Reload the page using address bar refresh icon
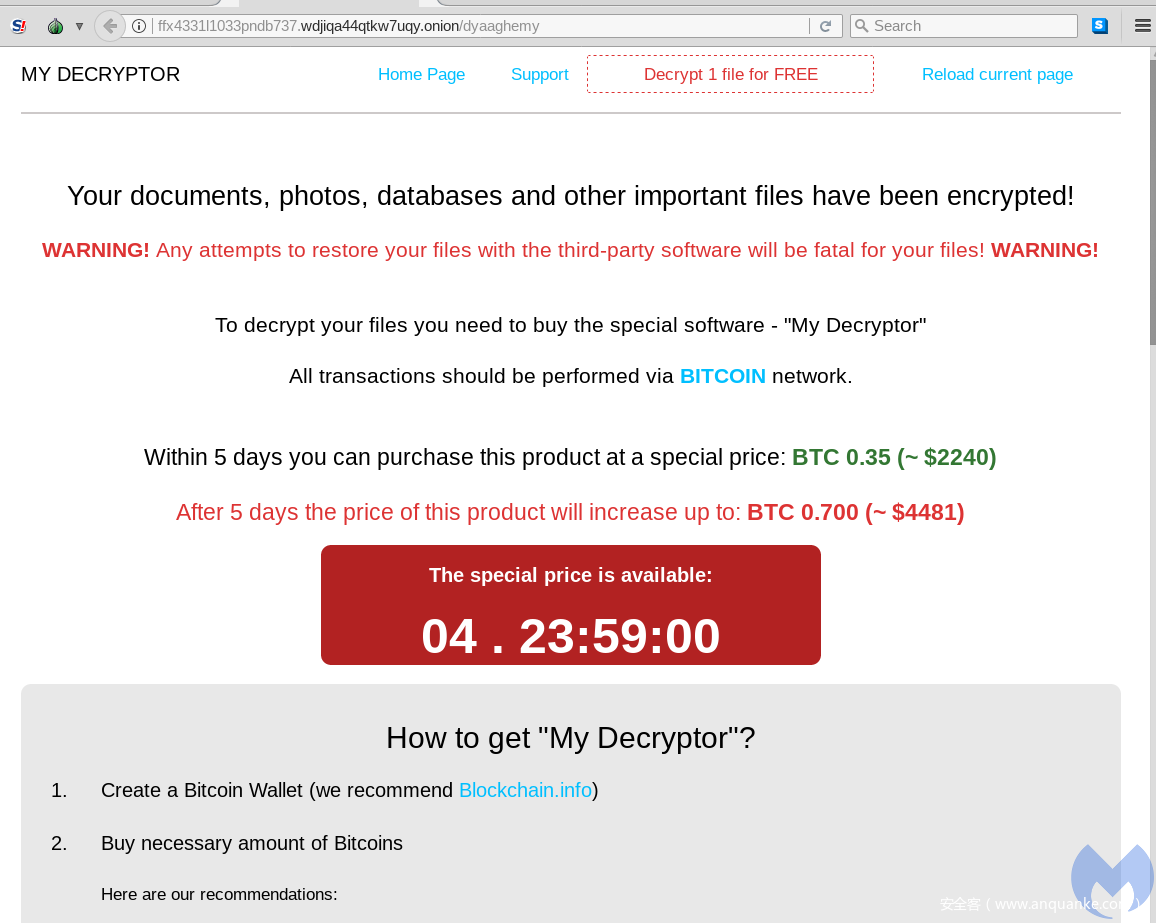 coord(826,27)
